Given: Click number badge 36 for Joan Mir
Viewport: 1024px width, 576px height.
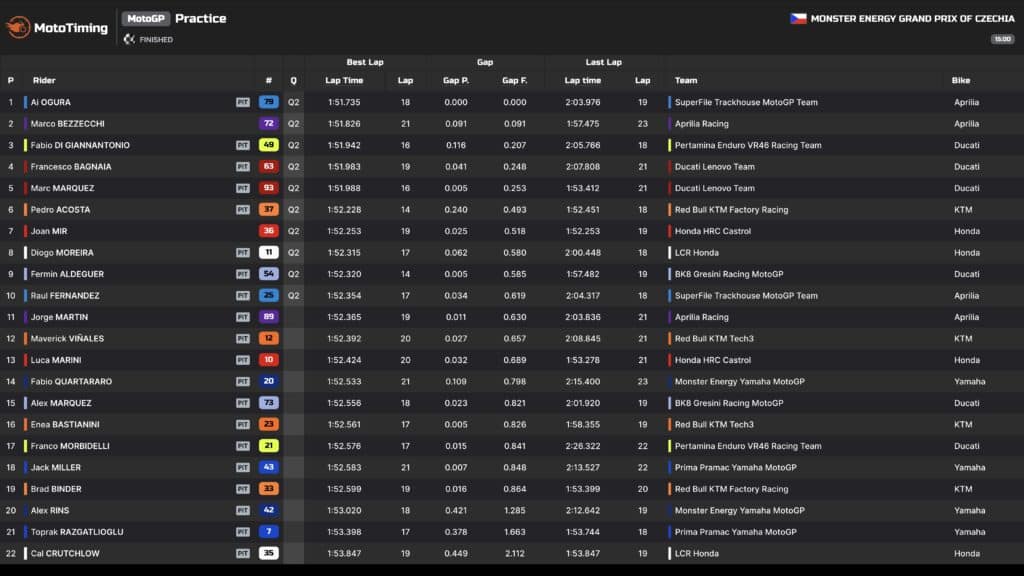Looking at the screenshot, I should pyautogui.click(x=268, y=231).
